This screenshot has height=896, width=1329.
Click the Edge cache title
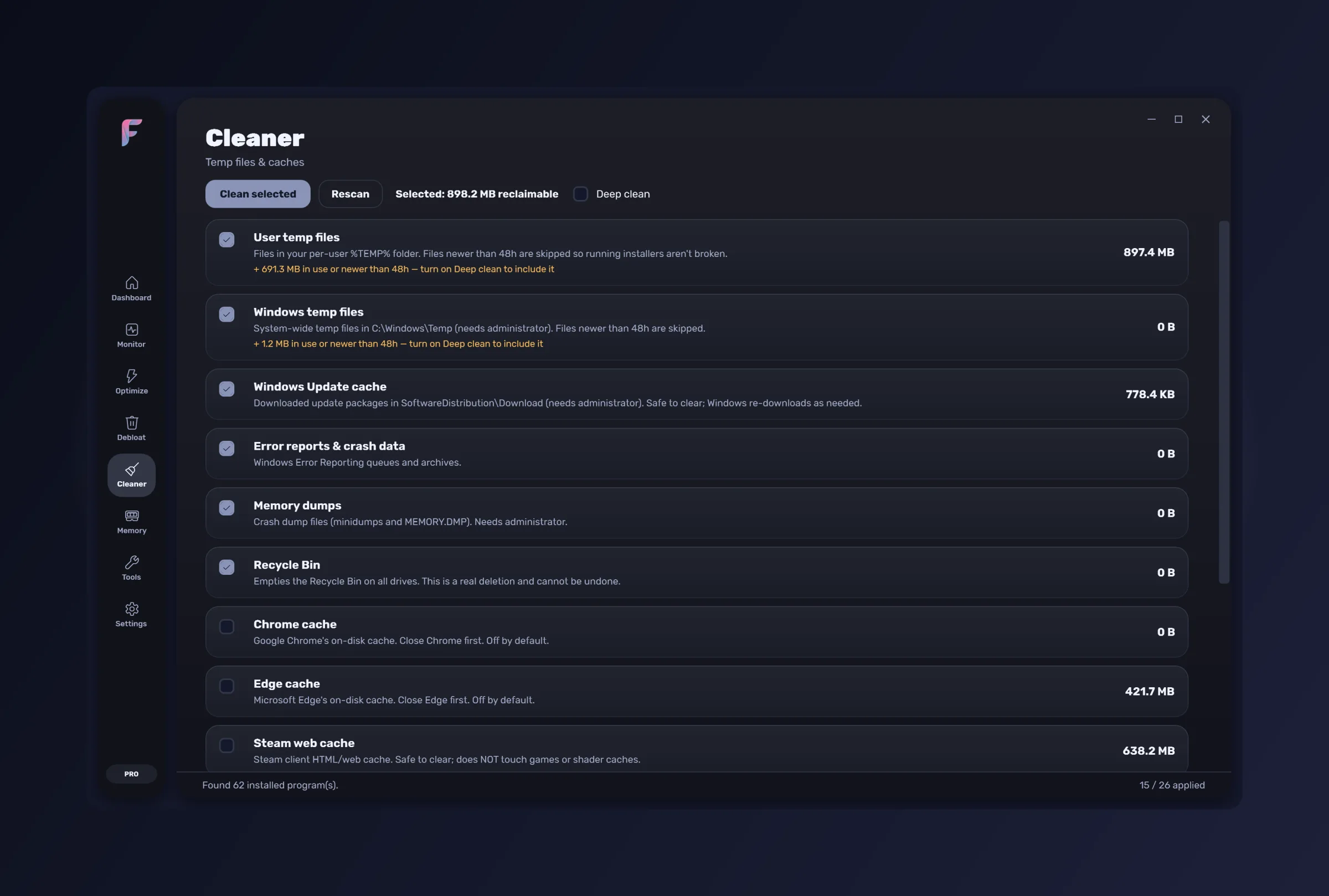tap(287, 684)
